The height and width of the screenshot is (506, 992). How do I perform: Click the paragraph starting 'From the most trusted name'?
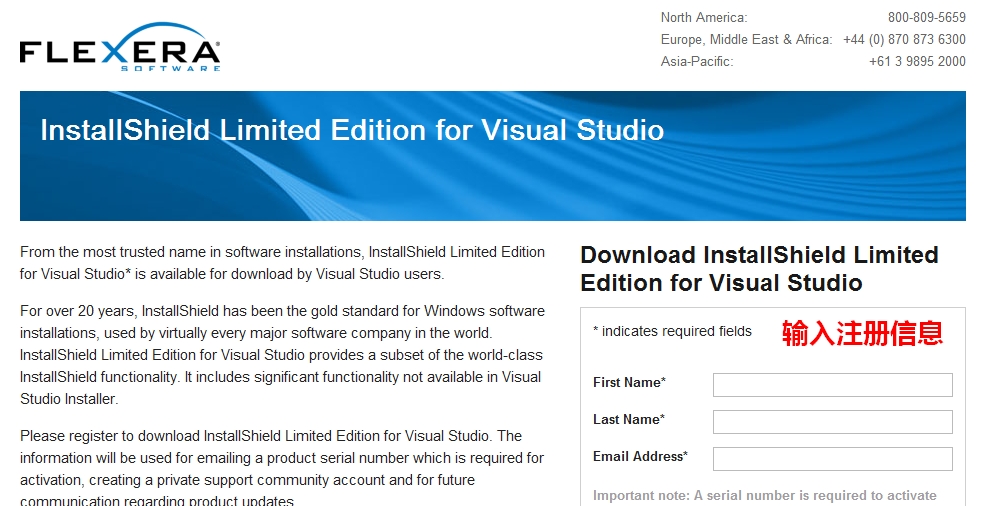282,263
